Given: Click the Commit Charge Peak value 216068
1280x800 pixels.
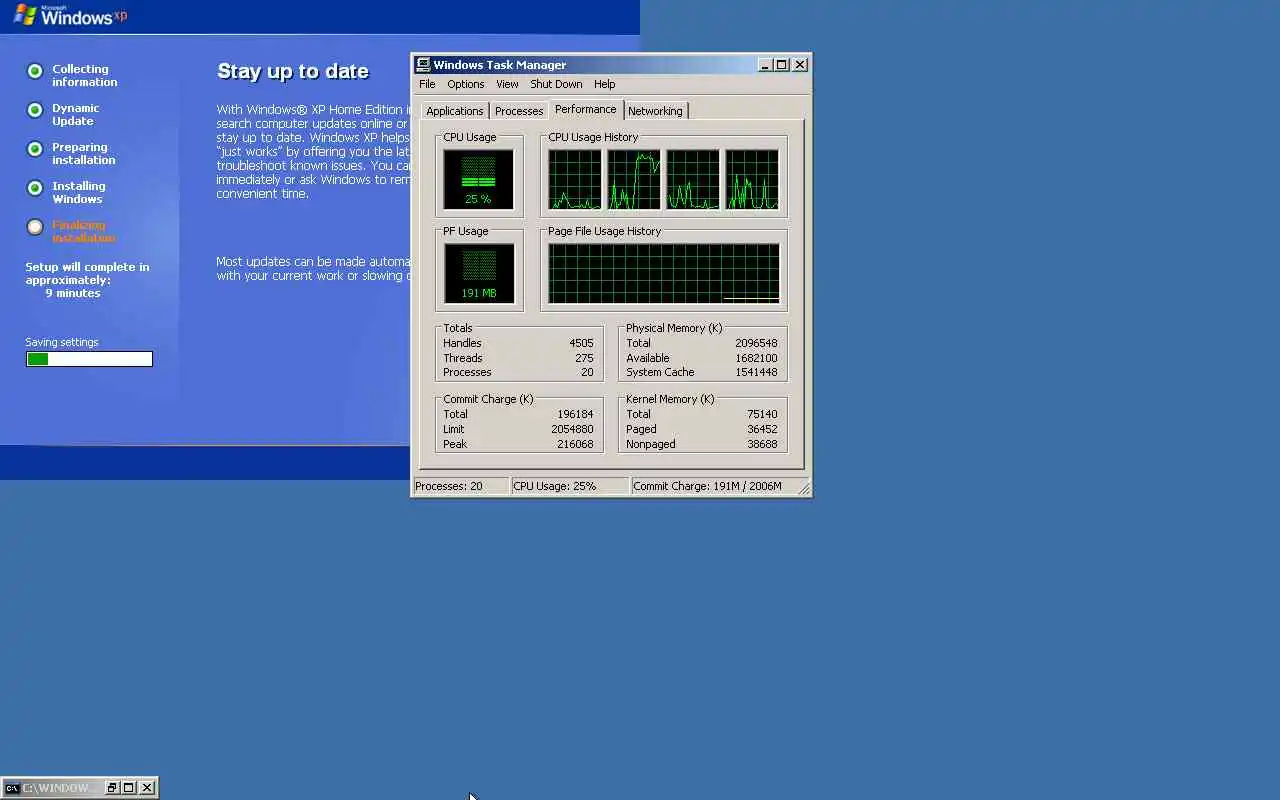Looking at the screenshot, I should [x=575, y=444].
